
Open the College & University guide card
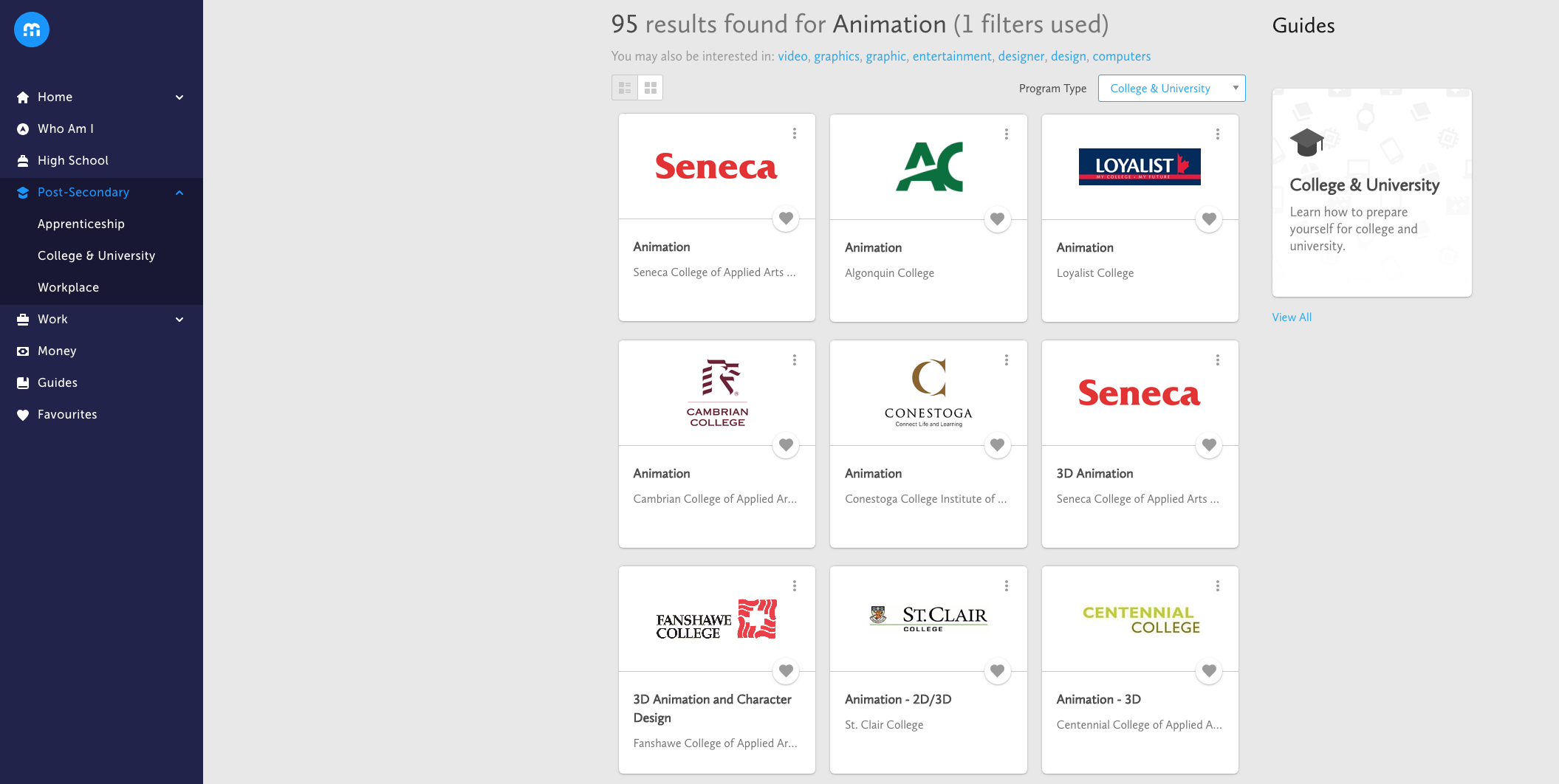pos(1371,193)
